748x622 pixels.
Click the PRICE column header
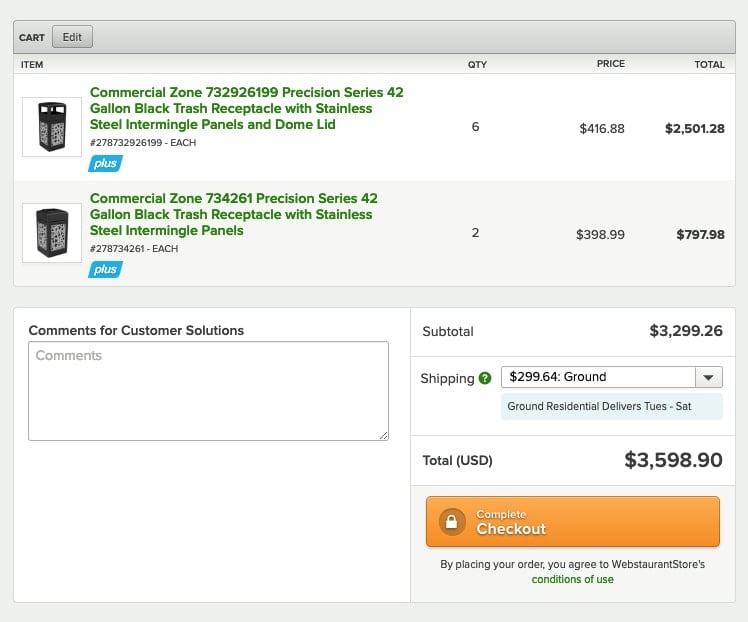(x=611, y=64)
